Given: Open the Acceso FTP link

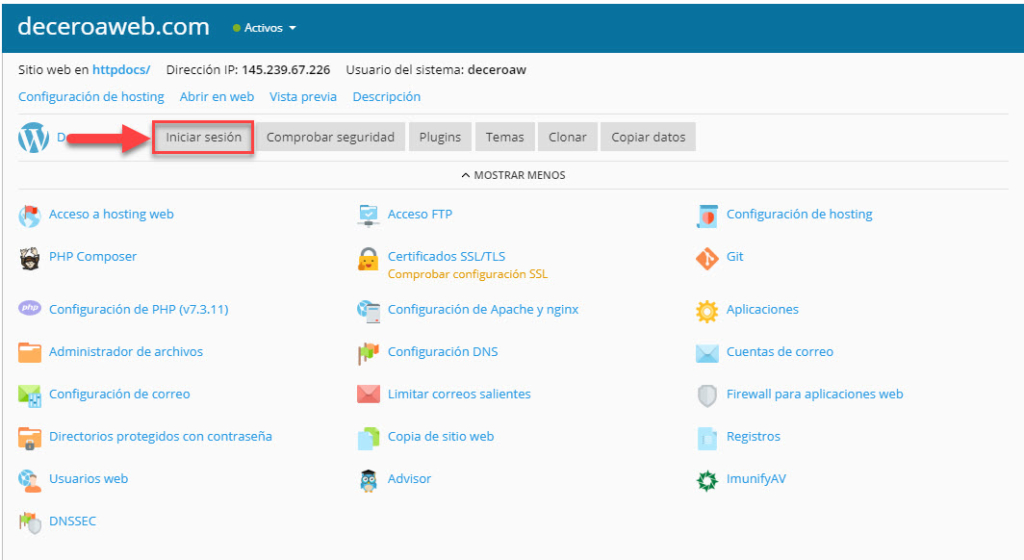Looking at the screenshot, I should click(x=420, y=214).
